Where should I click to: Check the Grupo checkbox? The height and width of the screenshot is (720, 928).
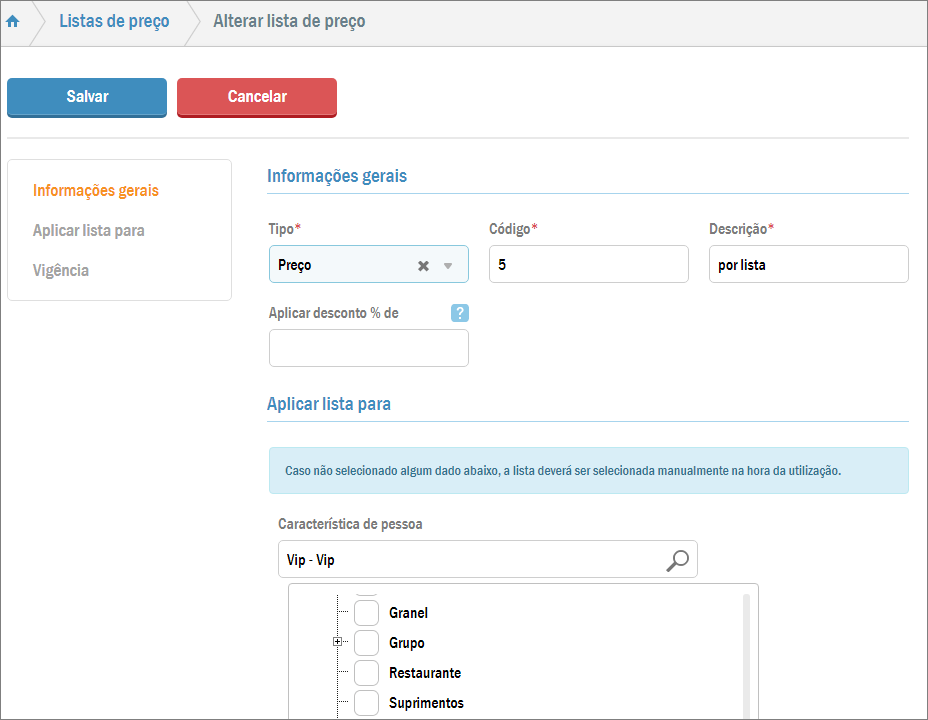366,643
